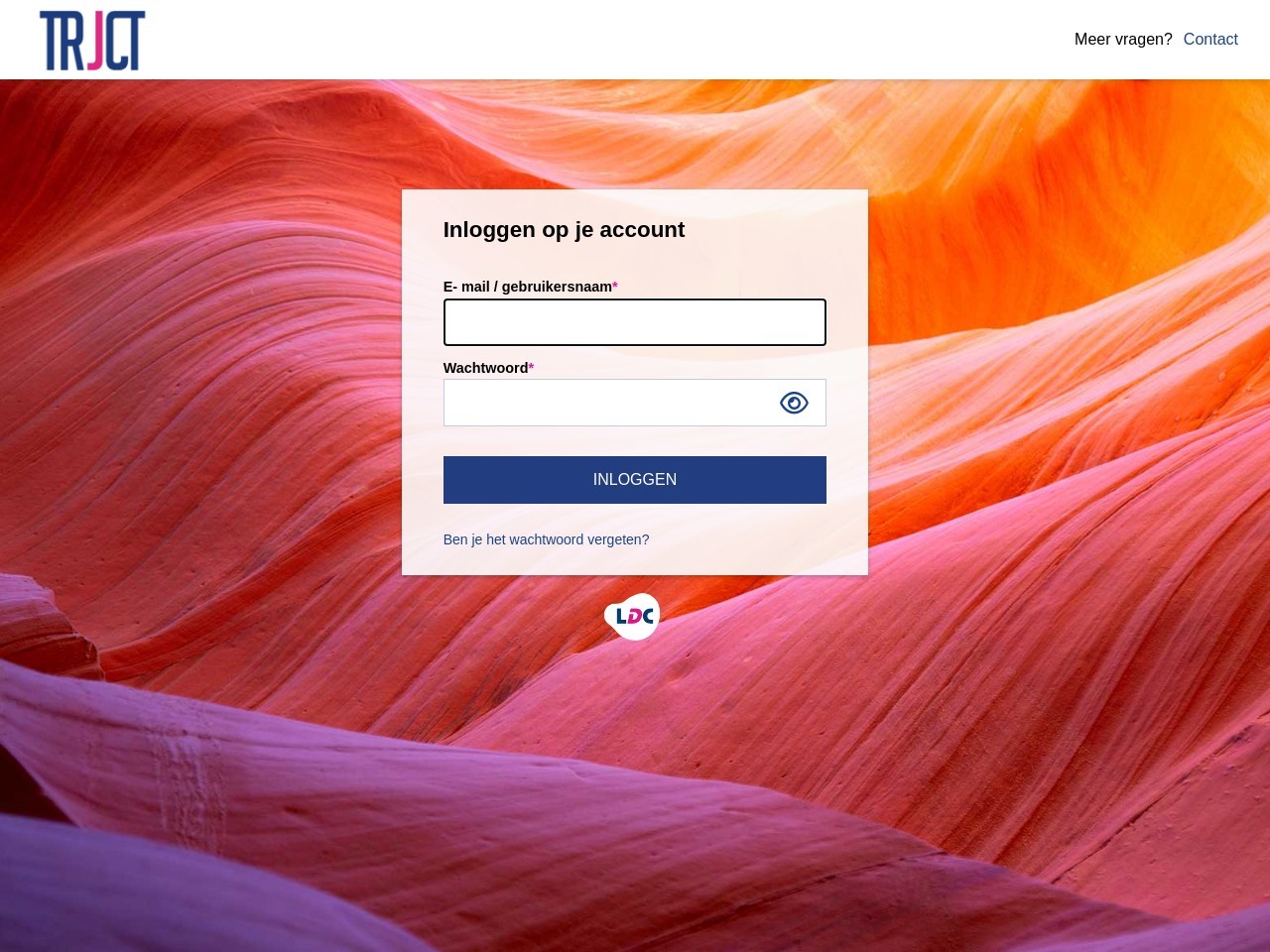Image resolution: width=1270 pixels, height=952 pixels.
Task: Click the 'Wachtwoord' field label
Action: point(485,368)
